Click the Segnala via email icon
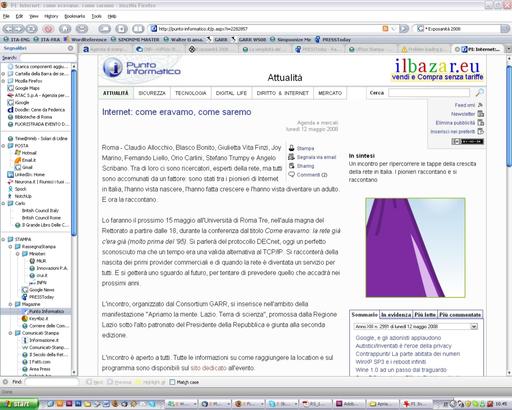 pos(292,157)
